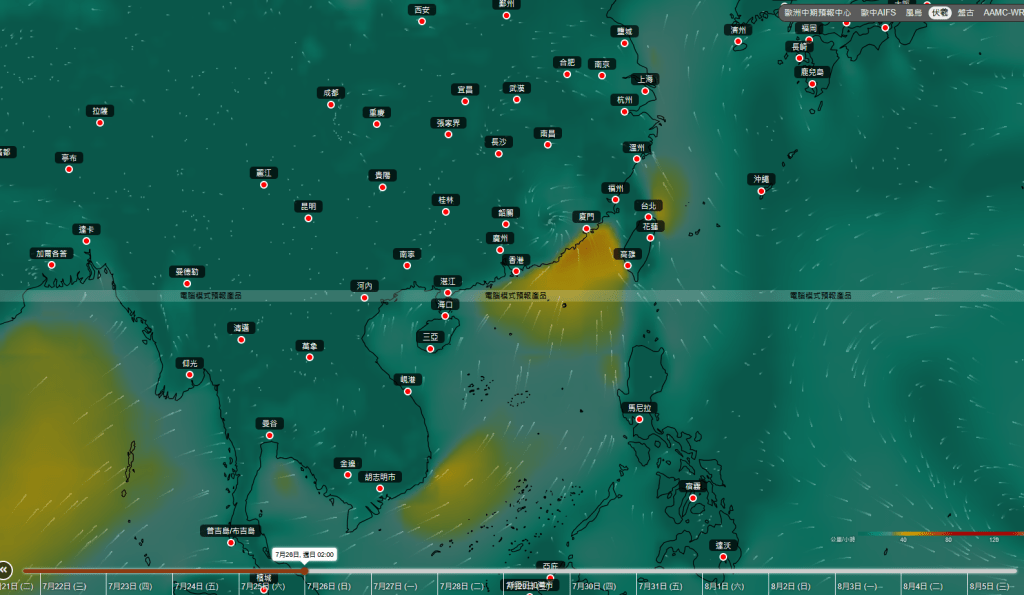This screenshot has height=595, width=1024.
Task: Jump to 8月5日 (三) on the timeline
Action: click(989, 586)
